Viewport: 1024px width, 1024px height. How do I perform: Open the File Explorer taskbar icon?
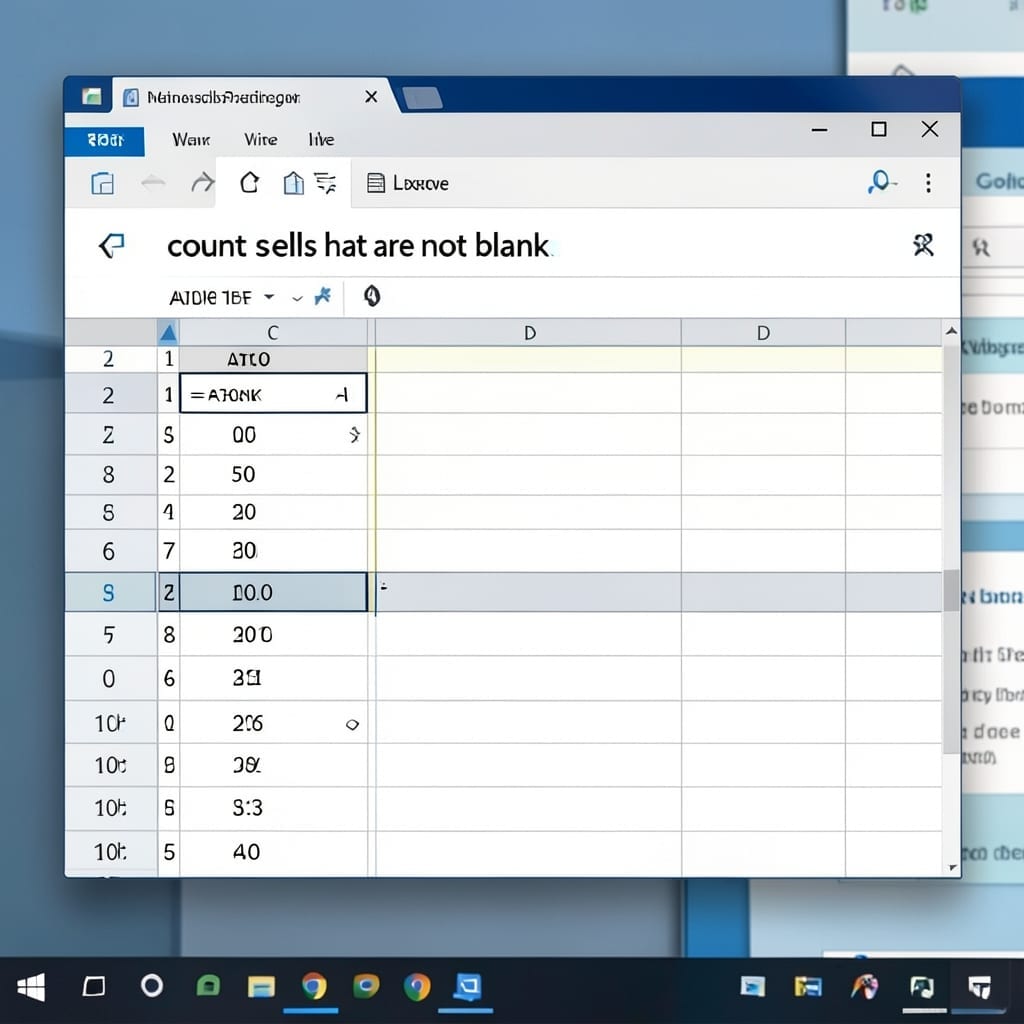tap(261, 987)
